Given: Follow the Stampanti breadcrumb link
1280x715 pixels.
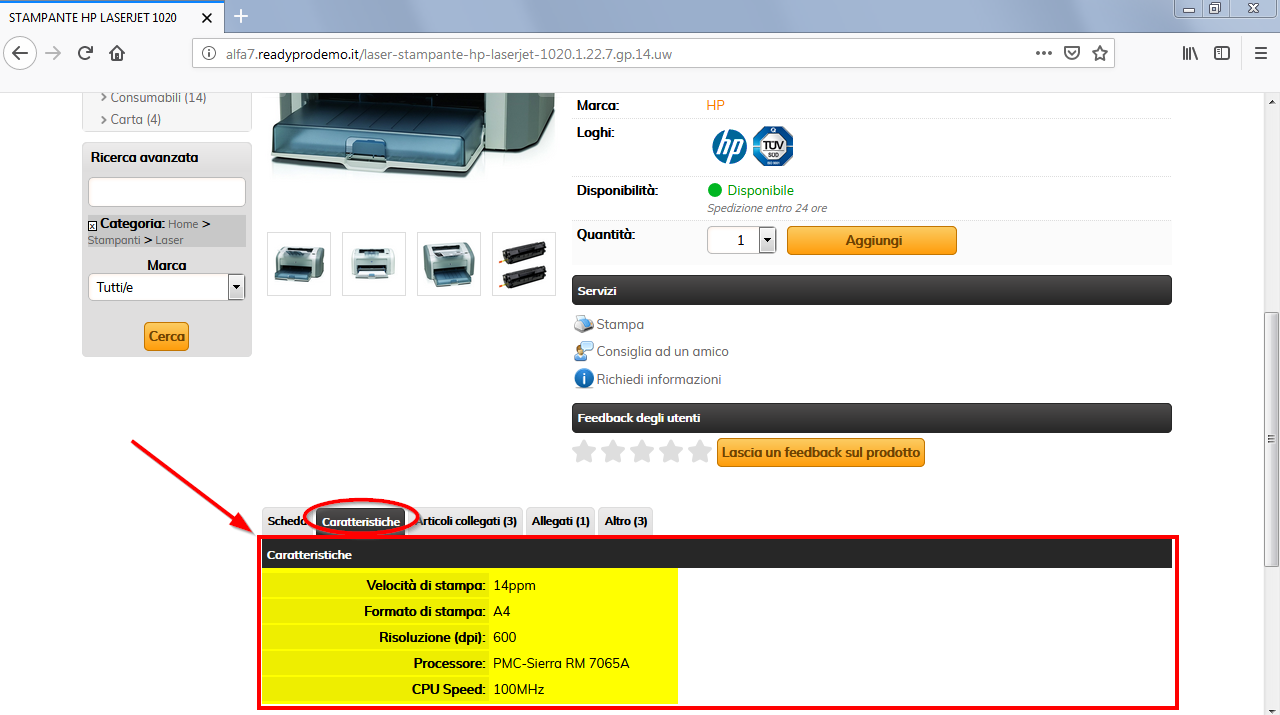Looking at the screenshot, I should tap(114, 240).
